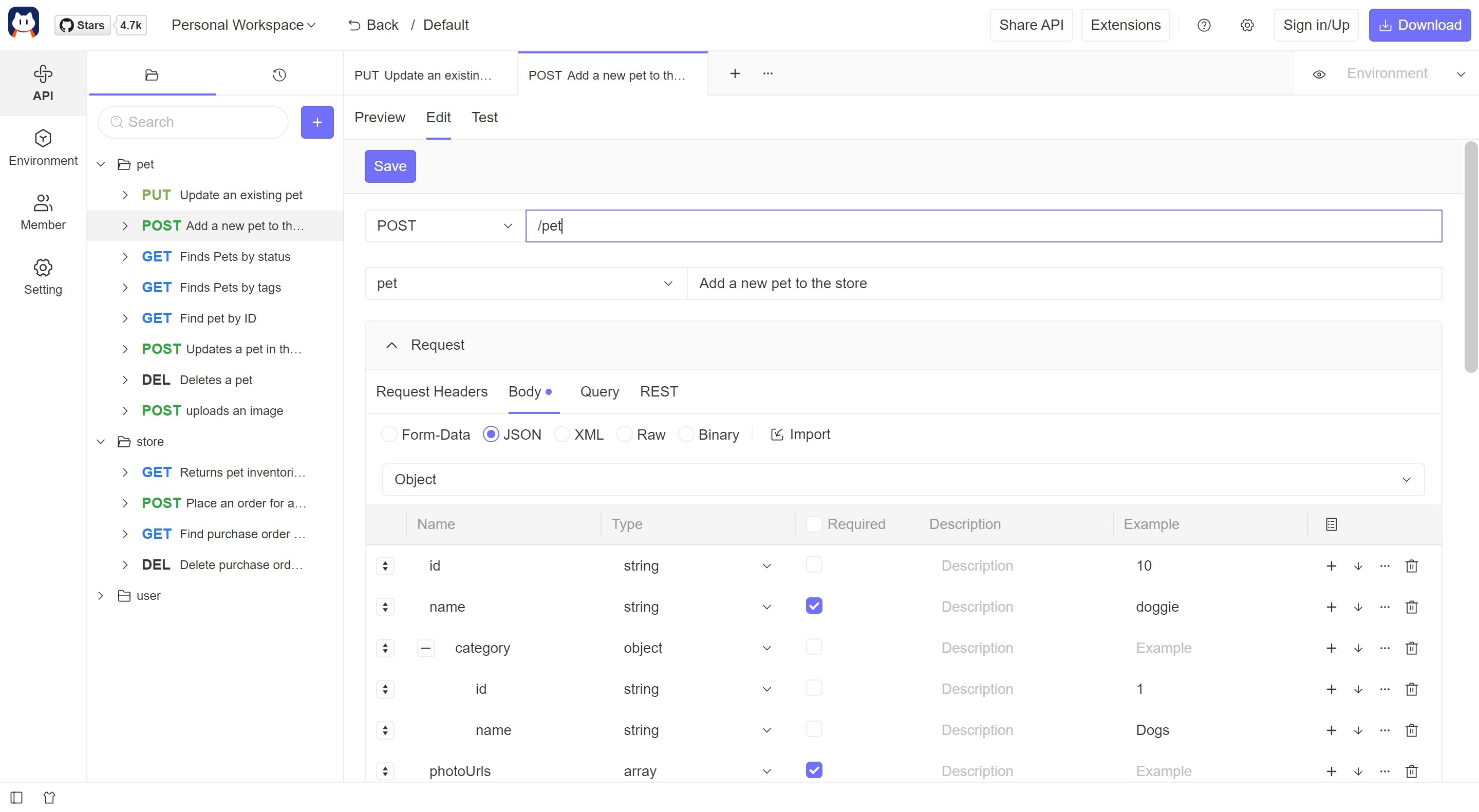Viewport: 1479px width, 812px height.
Task: Select the Raw radio button
Action: (x=624, y=435)
